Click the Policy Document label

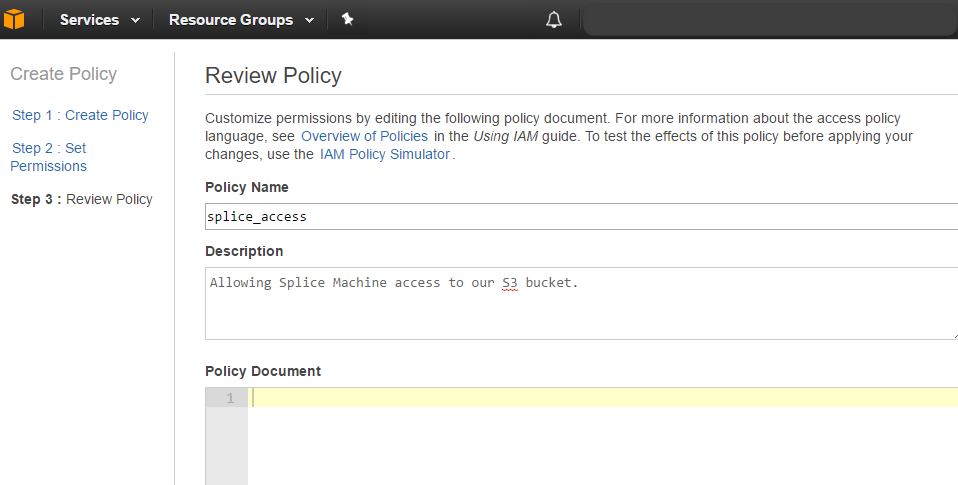(263, 371)
